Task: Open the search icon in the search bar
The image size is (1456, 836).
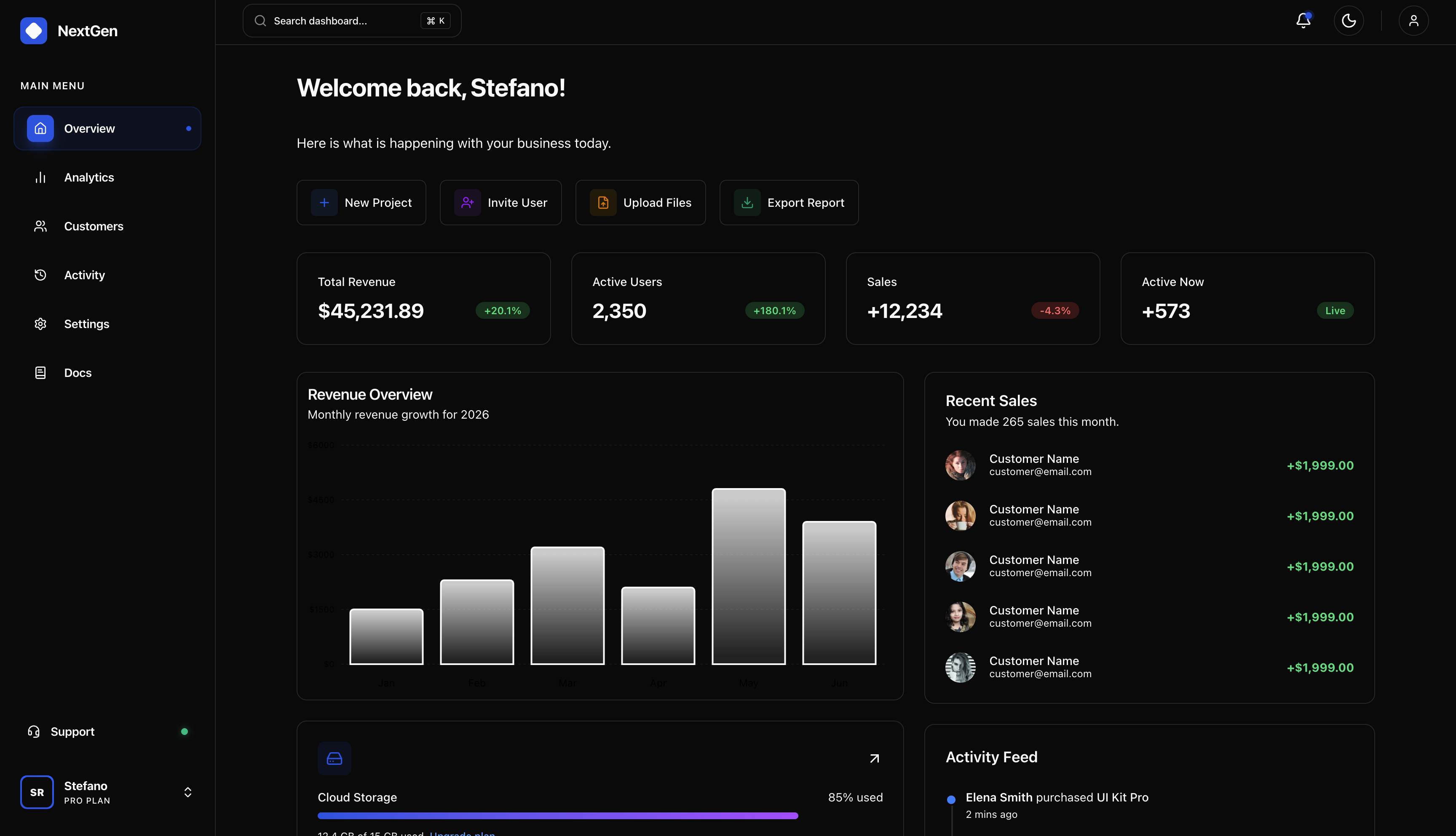Action: click(260, 21)
